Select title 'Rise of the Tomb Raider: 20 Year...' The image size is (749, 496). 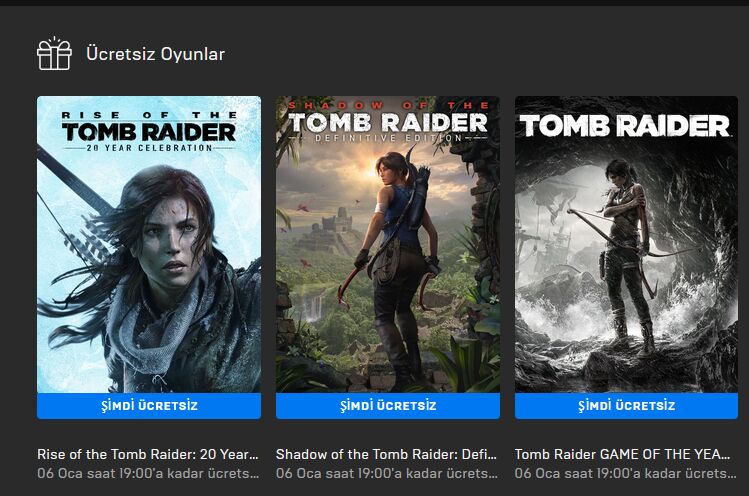[x=148, y=454]
